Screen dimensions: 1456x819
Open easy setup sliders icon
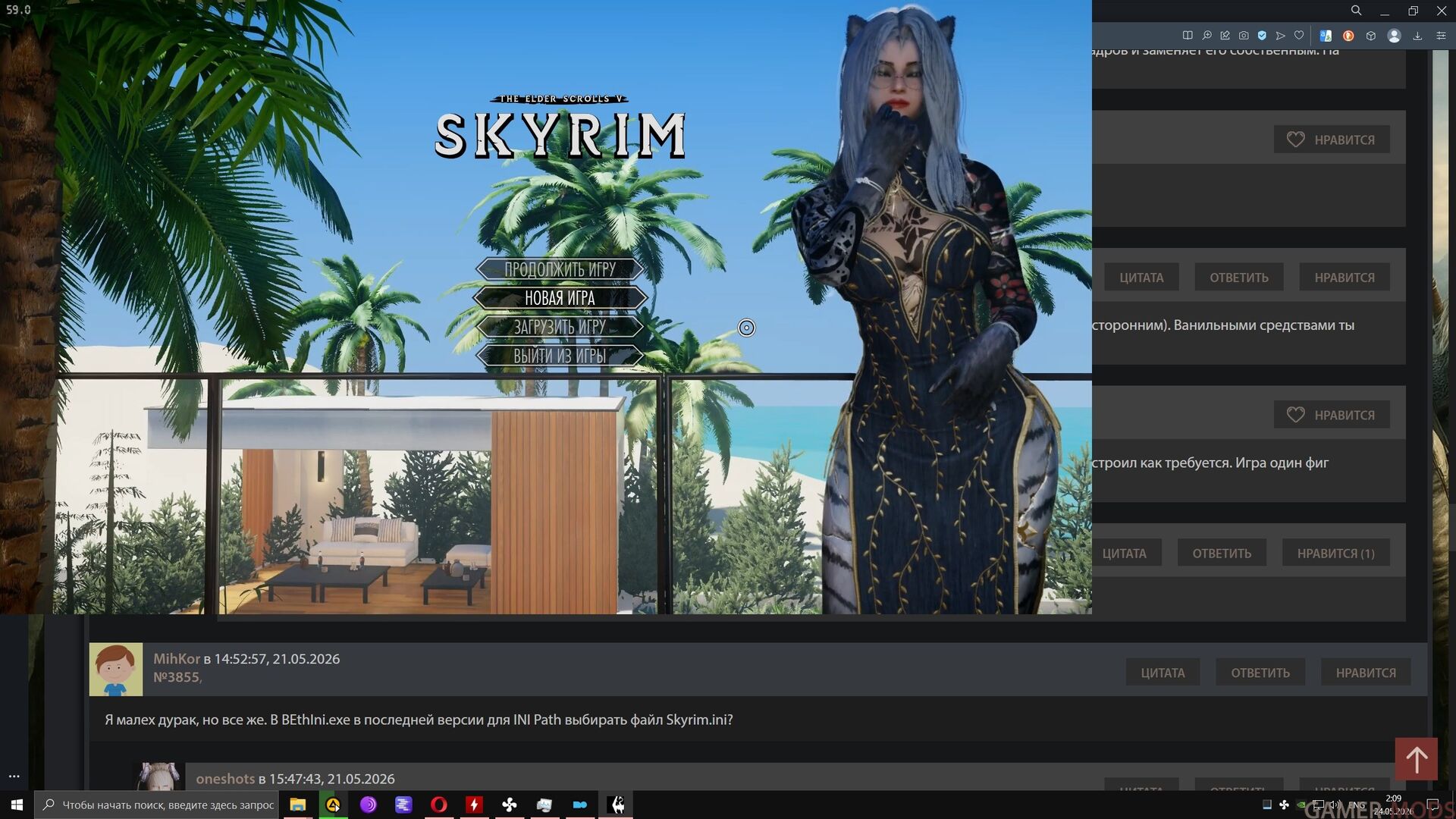click(x=1441, y=36)
